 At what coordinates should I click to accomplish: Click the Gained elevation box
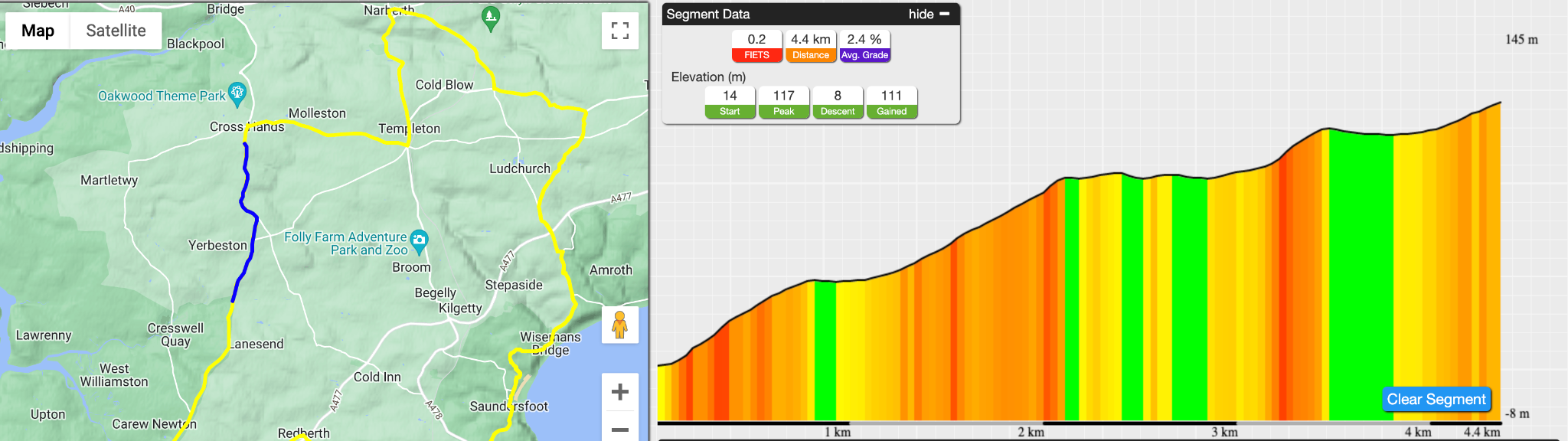tap(891, 103)
